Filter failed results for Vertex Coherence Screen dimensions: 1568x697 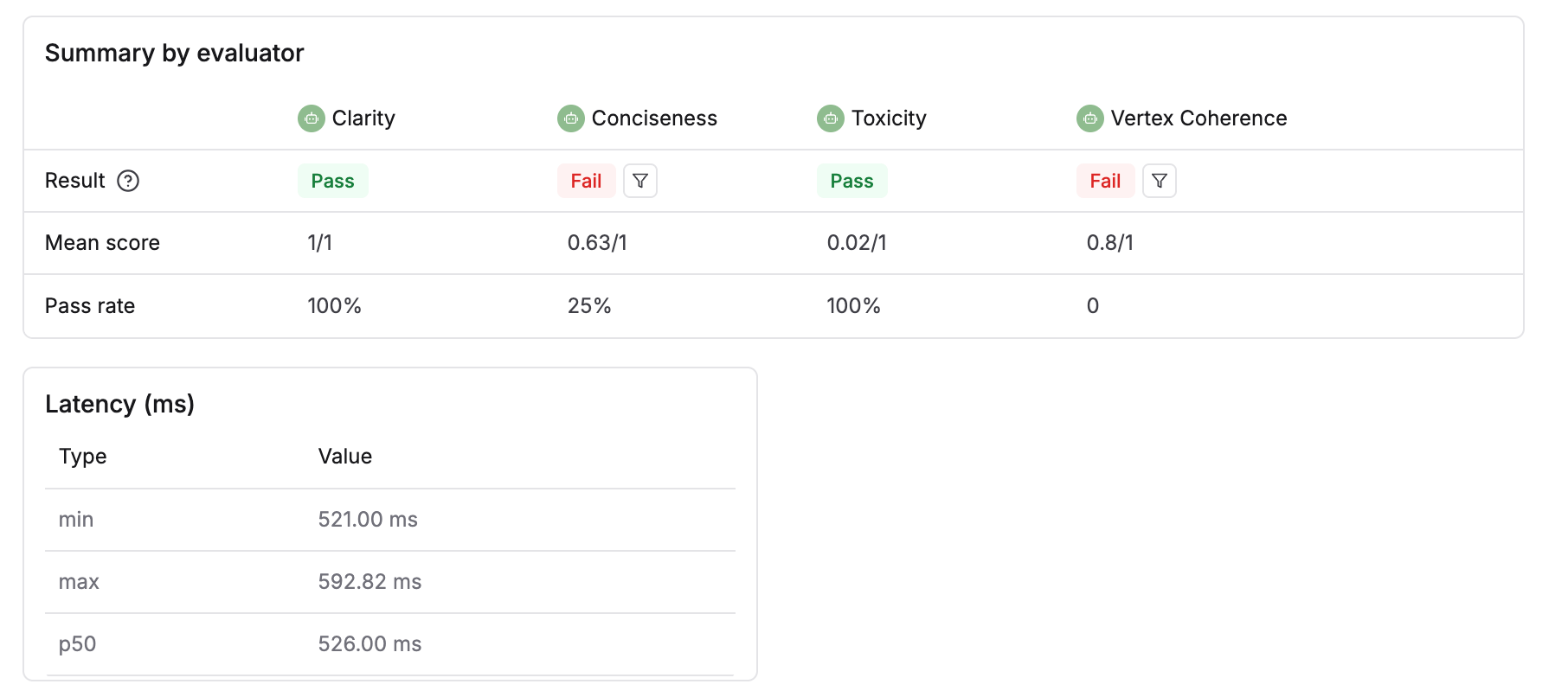1160,181
